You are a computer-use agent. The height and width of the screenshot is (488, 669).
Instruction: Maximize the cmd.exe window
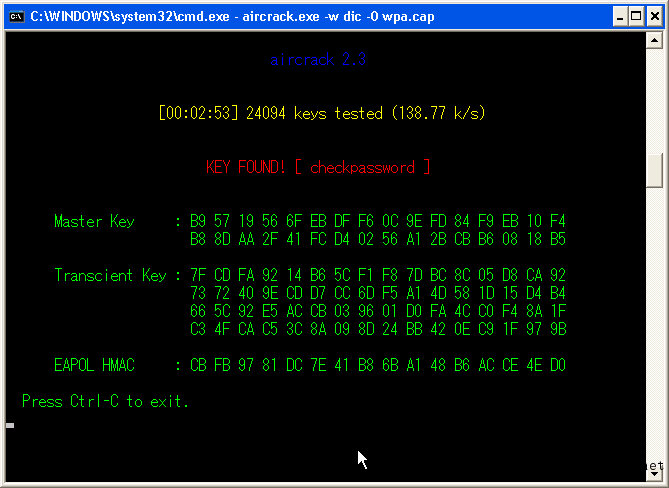[x=636, y=17]
